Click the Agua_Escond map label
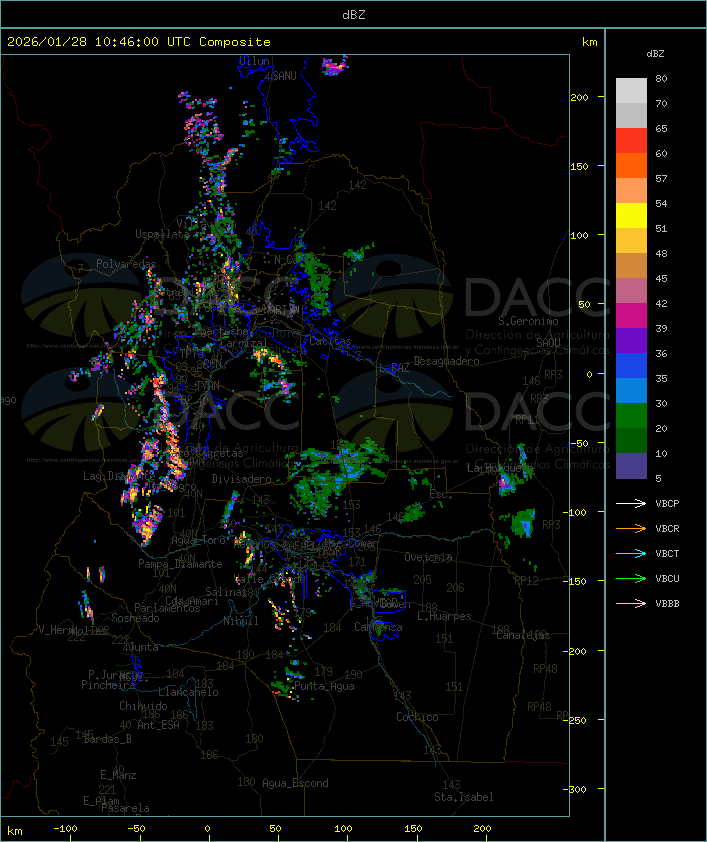The image size is (707, 842). point(295,783)
